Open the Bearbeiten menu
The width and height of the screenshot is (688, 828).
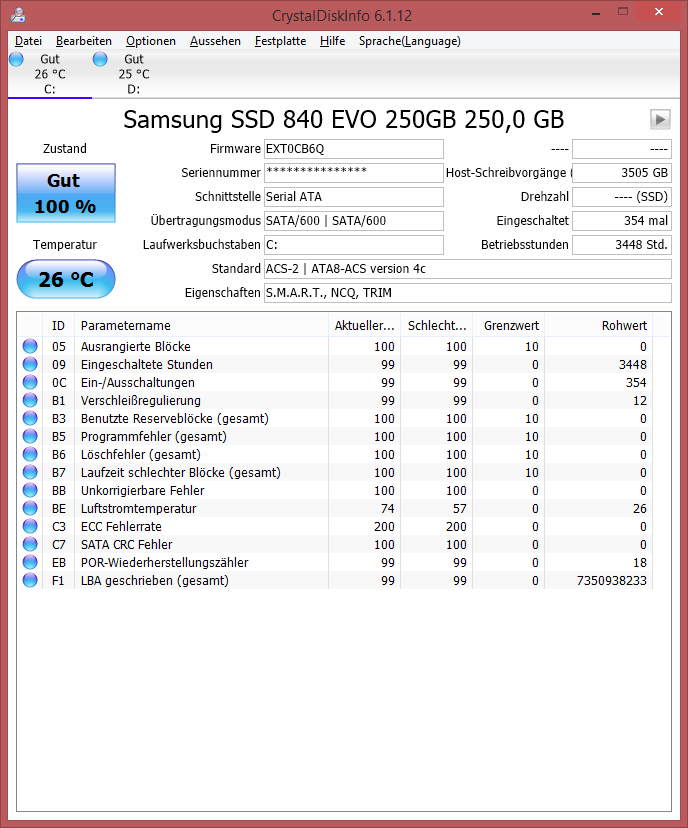[x=83, y=41]
